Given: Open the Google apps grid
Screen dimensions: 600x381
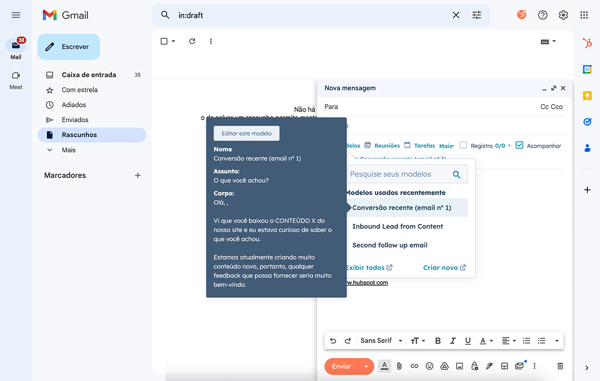Looking at the screenshot, I should tap(584, 15).
